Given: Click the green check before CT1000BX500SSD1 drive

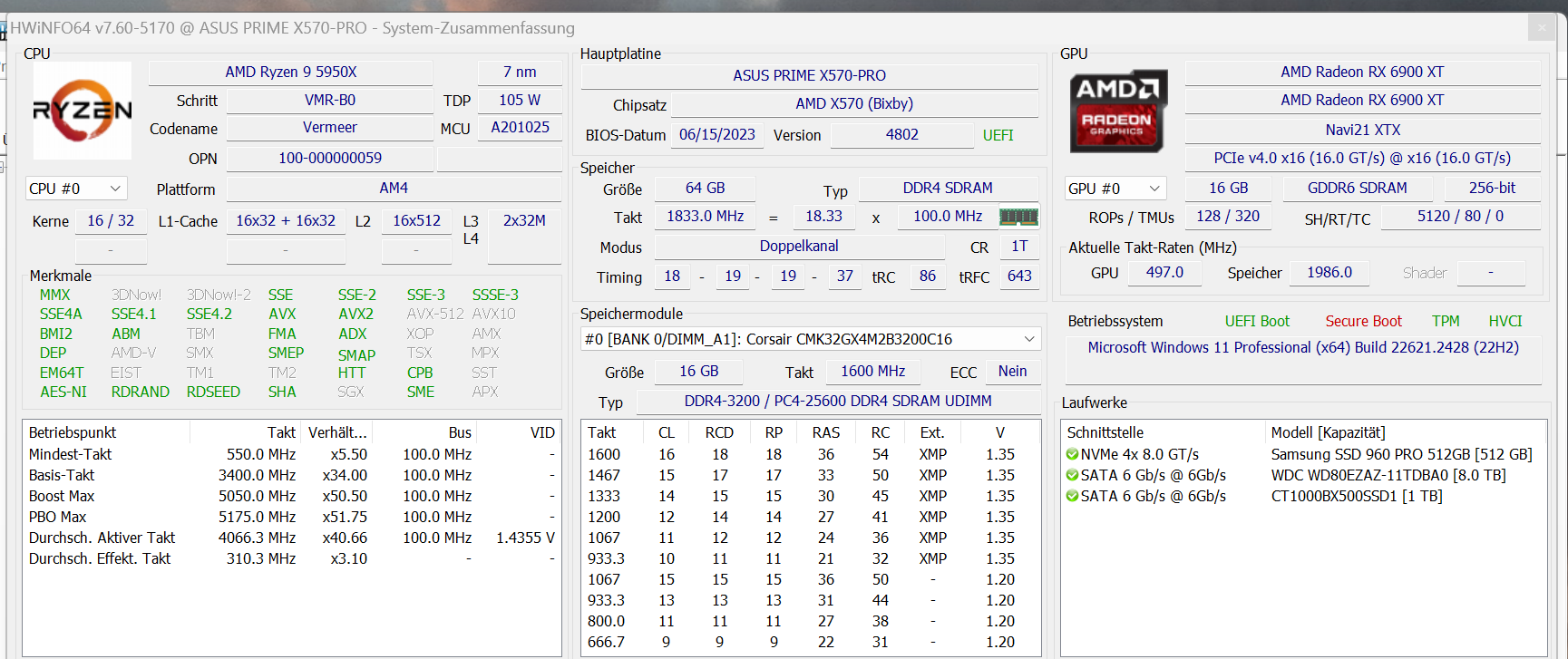Looking at the screenshot, I should click(x=1073, y=497).
